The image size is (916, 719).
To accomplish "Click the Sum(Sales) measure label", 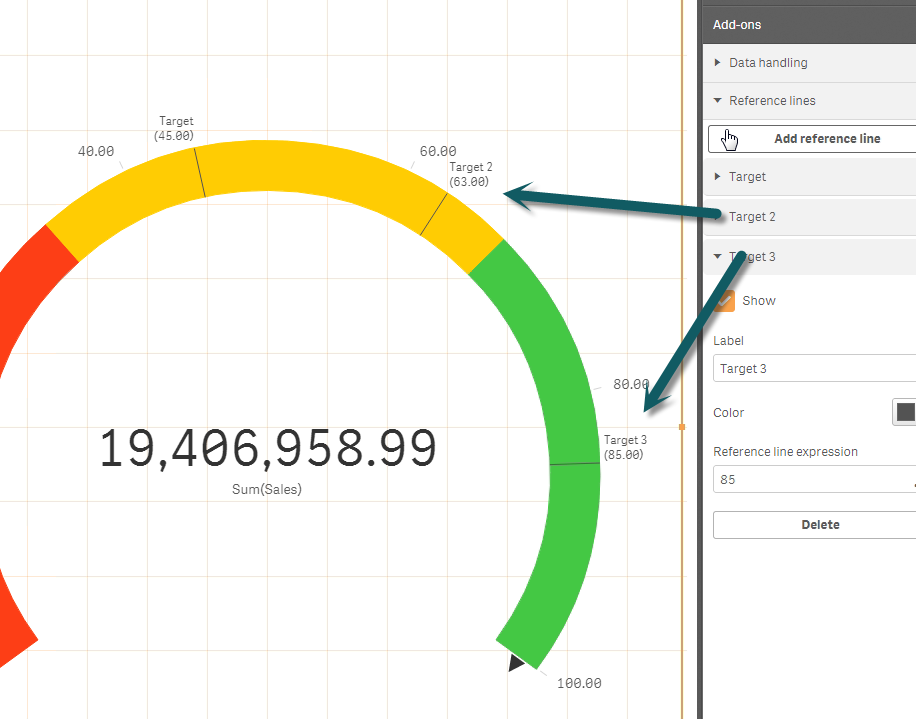I will 267,489.
